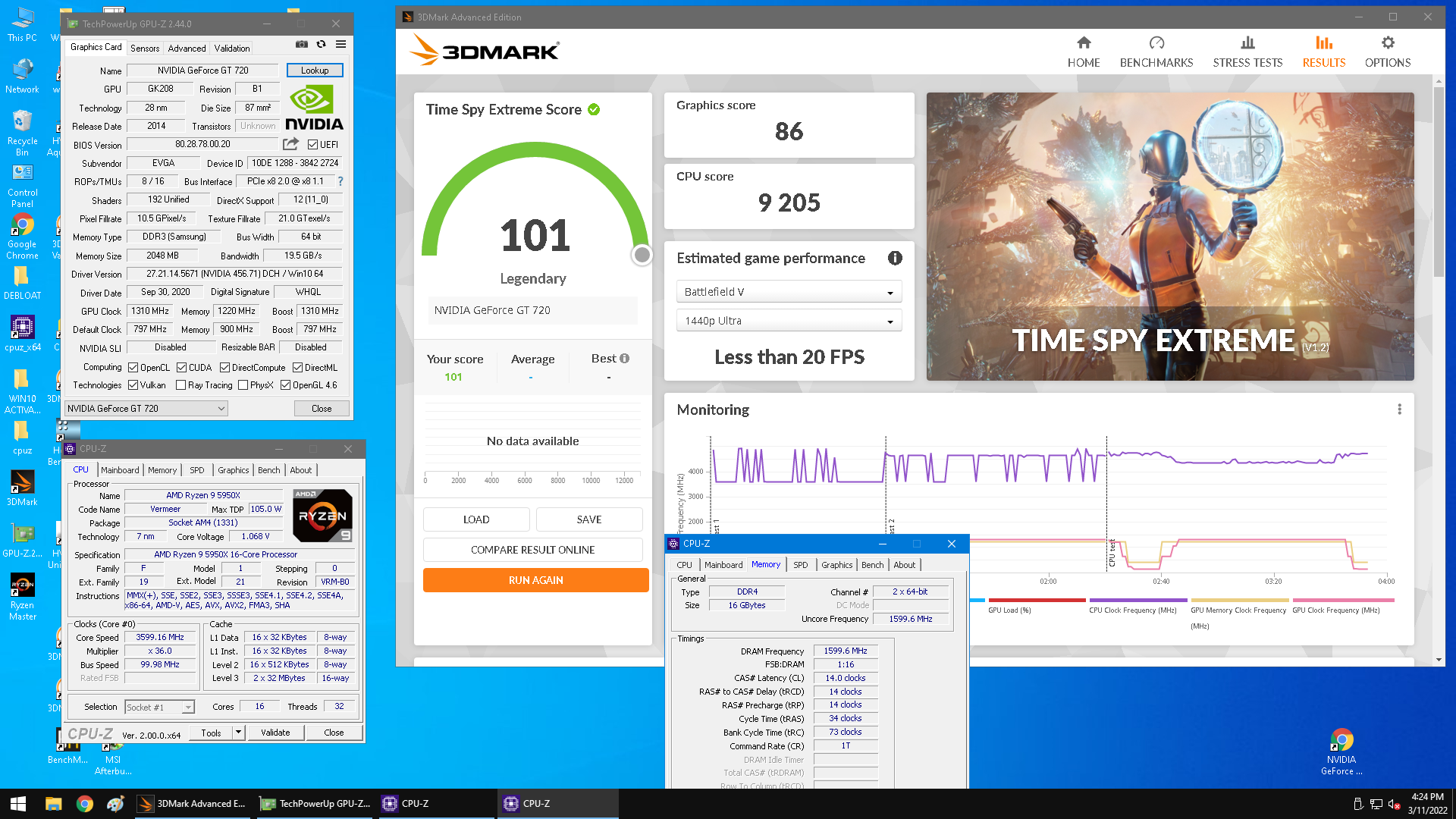Open Google Chrome desktop shortcut
1456x819 pixels.
[22, 237]
